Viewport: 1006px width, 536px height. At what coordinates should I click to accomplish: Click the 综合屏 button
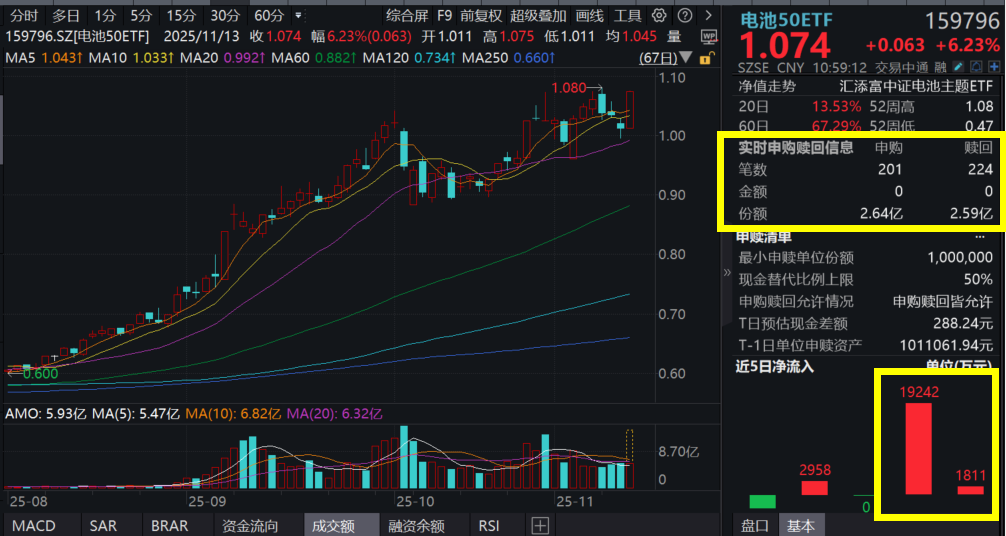tap(407, 16)
